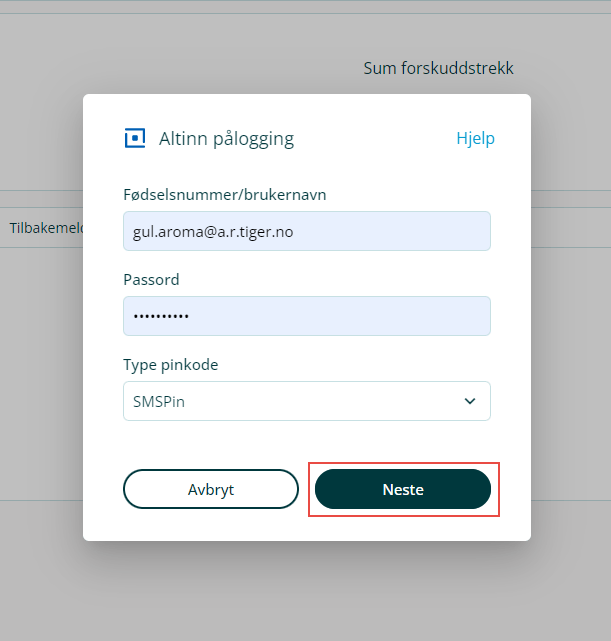
Task: Click the word Altinn in dialog title
Action: click(x=182, y=138)
